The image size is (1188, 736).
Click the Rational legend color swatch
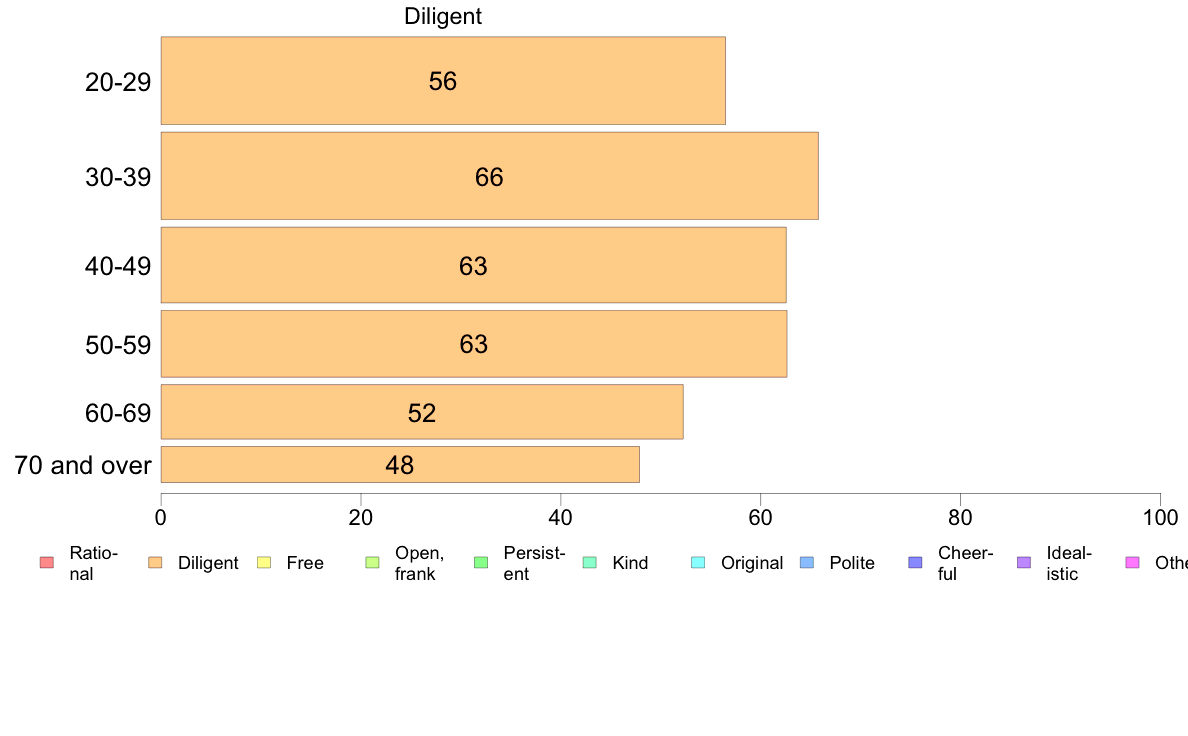[x=47, y=562]
